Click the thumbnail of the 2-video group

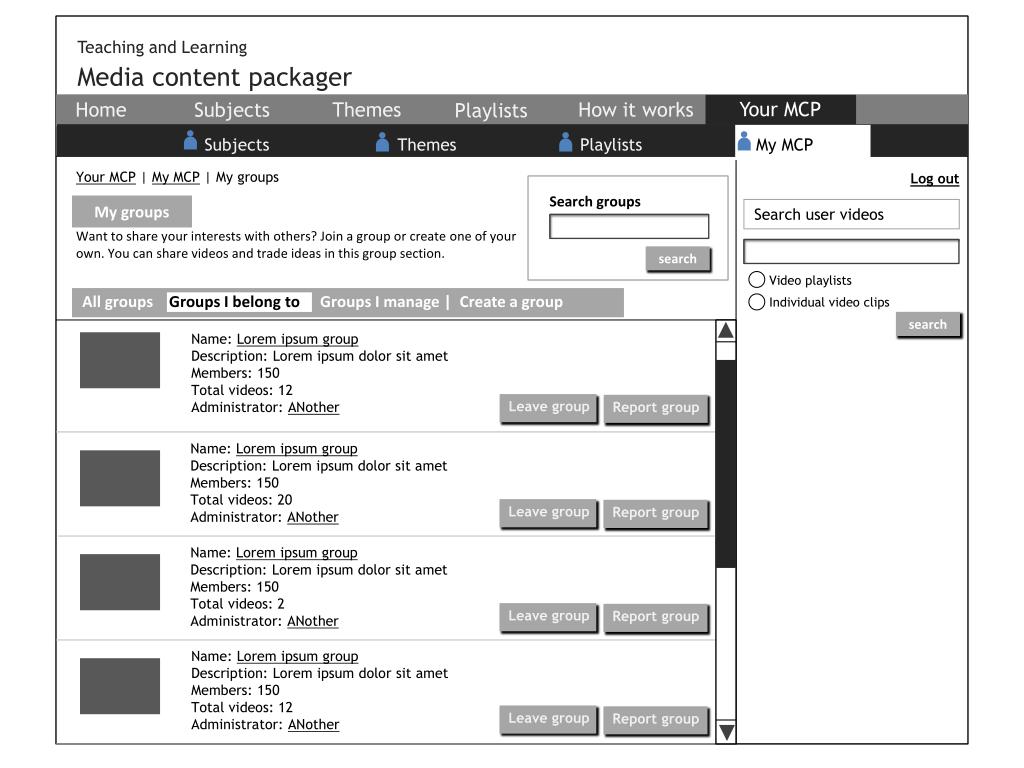[x=120, y=582]
